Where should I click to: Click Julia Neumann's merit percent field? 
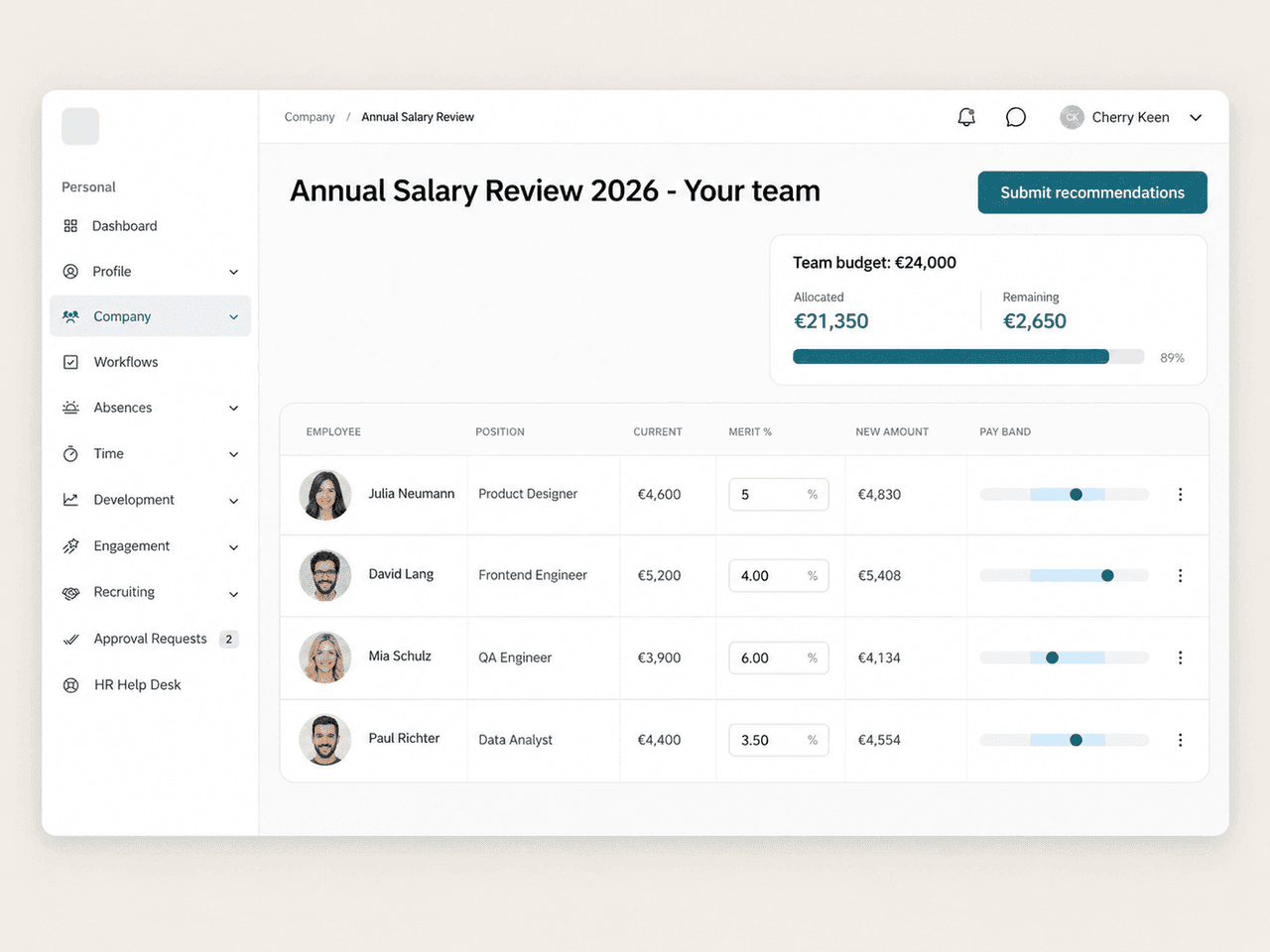(779, 494)
